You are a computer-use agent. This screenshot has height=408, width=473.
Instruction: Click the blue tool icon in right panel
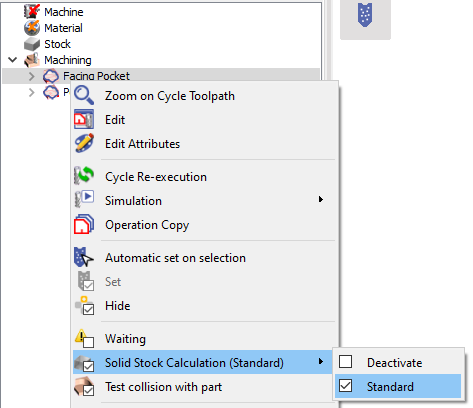click(365, 15)
